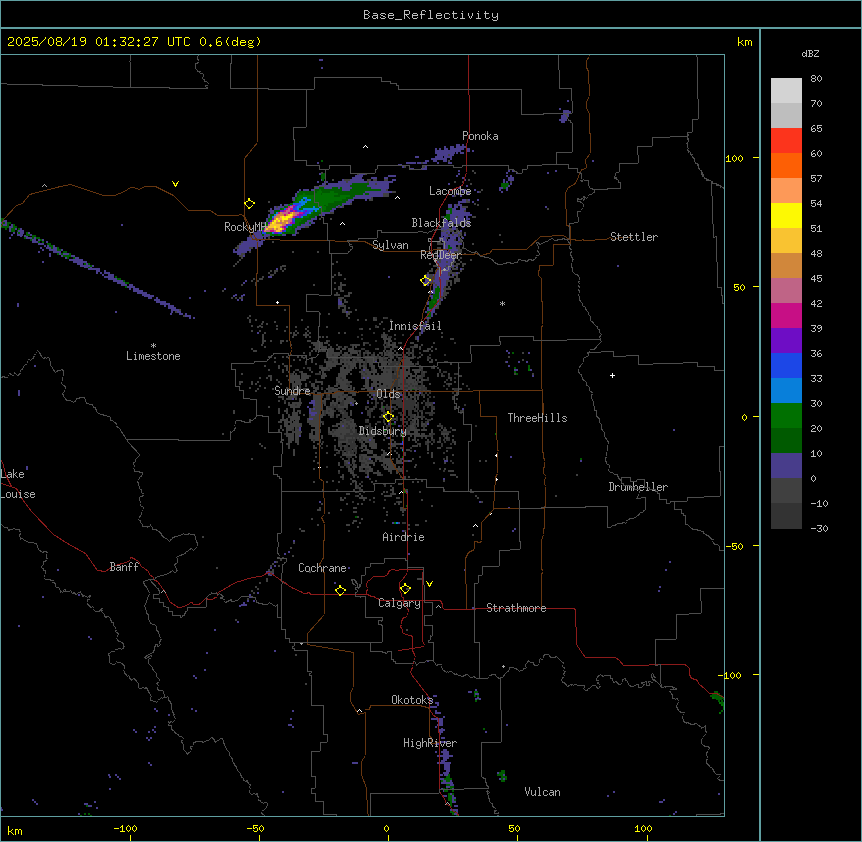Click the Airdrie city label
The width and height of the screenshot is (862, 842).
click(x=404, y=537)
